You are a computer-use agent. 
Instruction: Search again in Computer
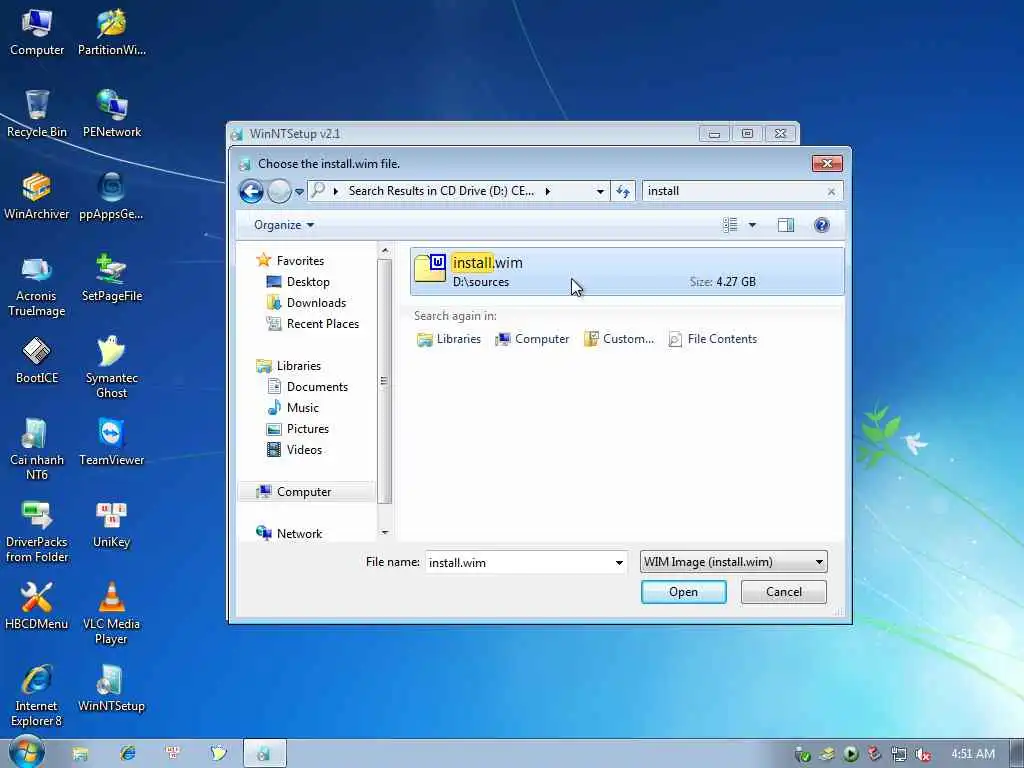click(x=532, y=339)
